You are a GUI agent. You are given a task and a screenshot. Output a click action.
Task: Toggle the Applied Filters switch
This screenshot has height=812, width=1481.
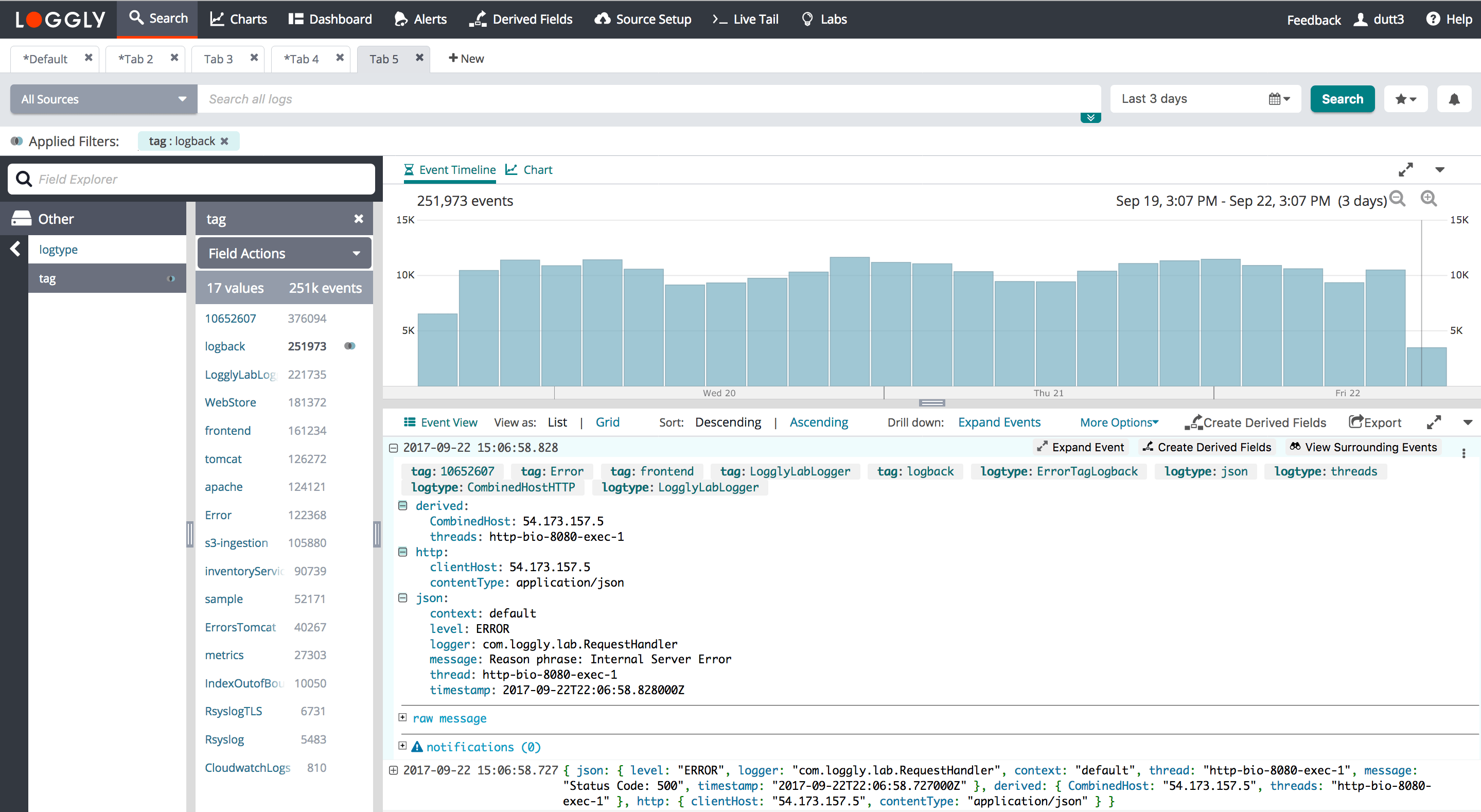[x=16, y=142]
